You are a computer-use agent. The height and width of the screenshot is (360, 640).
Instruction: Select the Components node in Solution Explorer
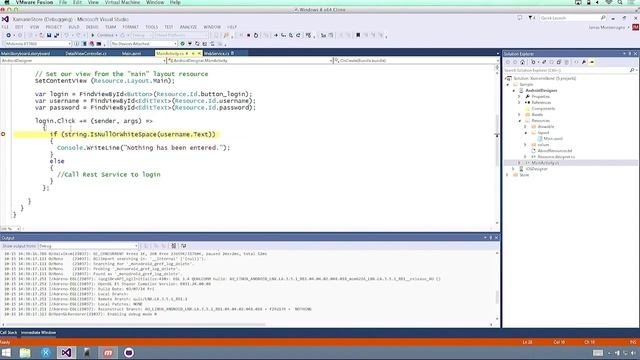pyautogui.click(x=543, y=109)
